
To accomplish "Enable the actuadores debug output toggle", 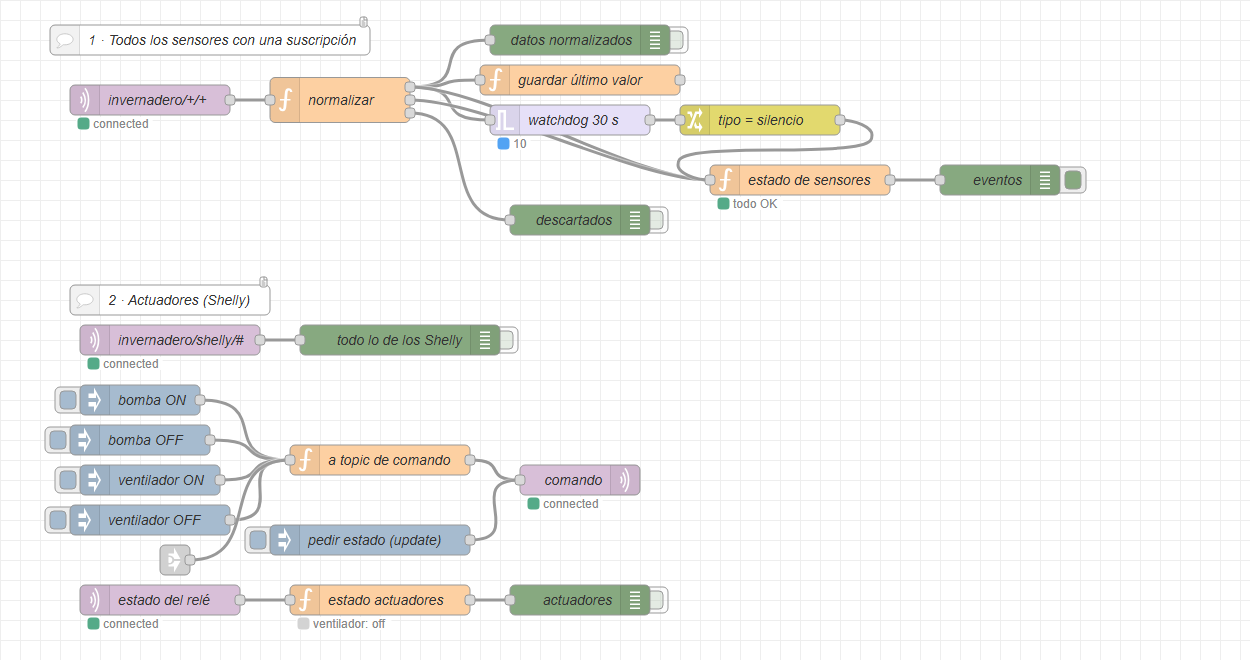I will click(x=658, y=600).
